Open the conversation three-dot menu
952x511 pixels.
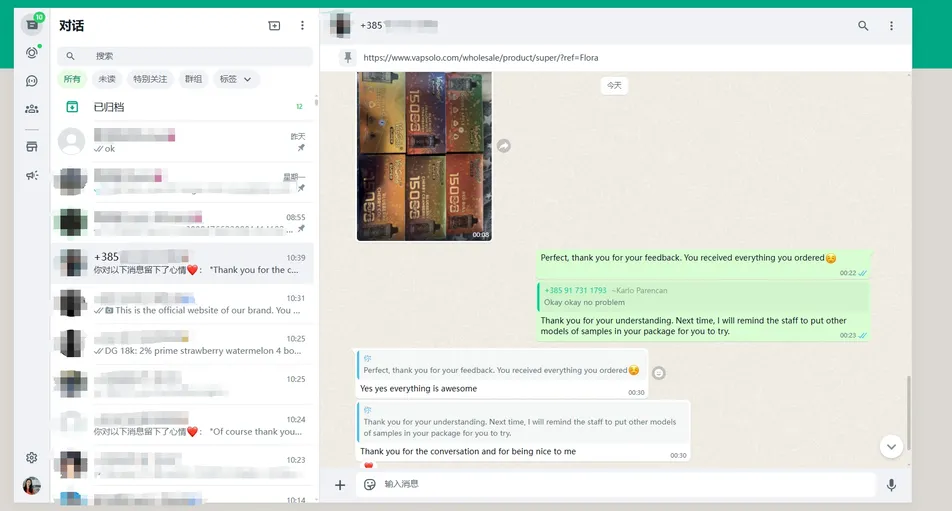(891, 25)
